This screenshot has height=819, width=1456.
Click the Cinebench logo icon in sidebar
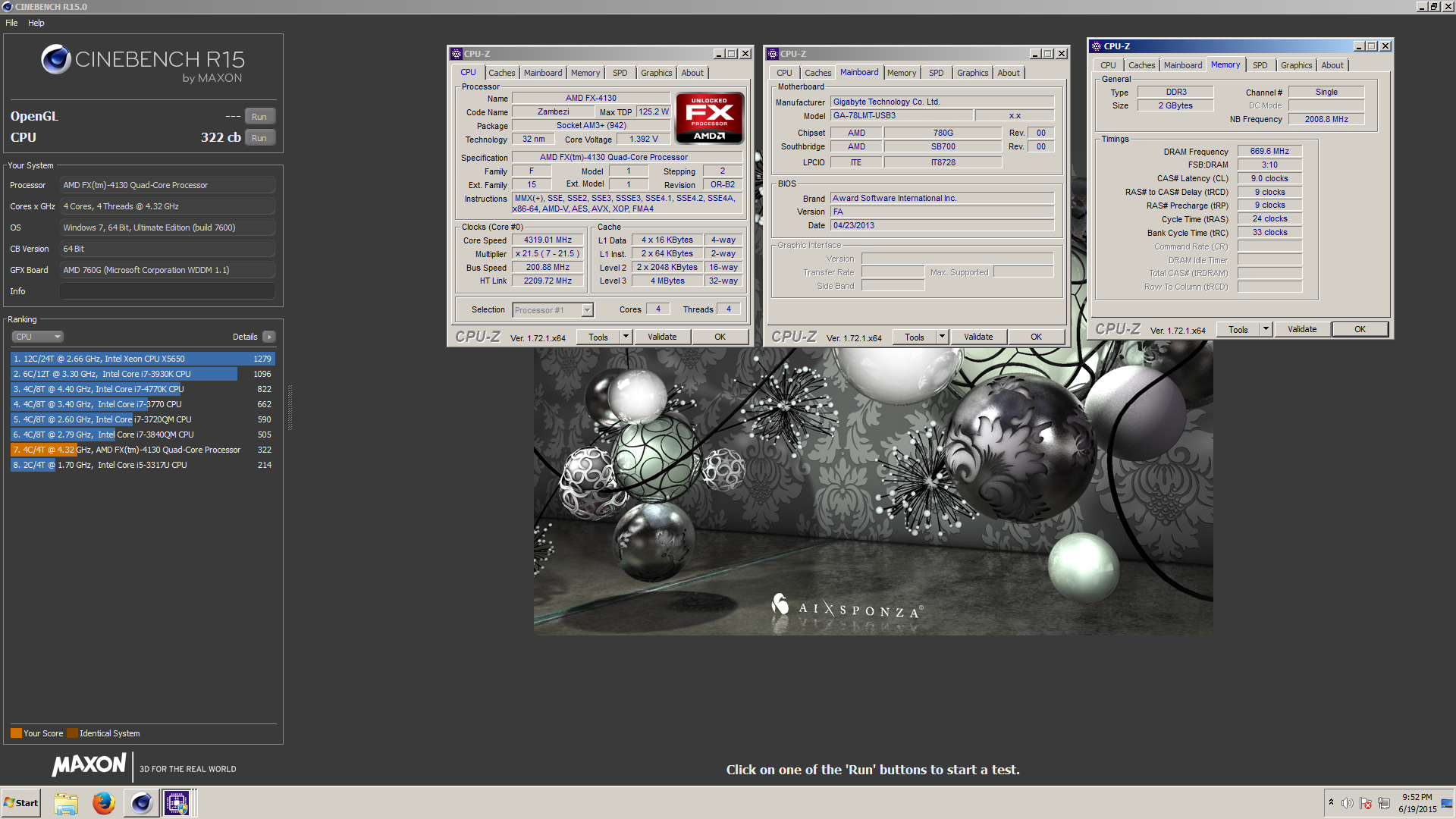(56, 59)
